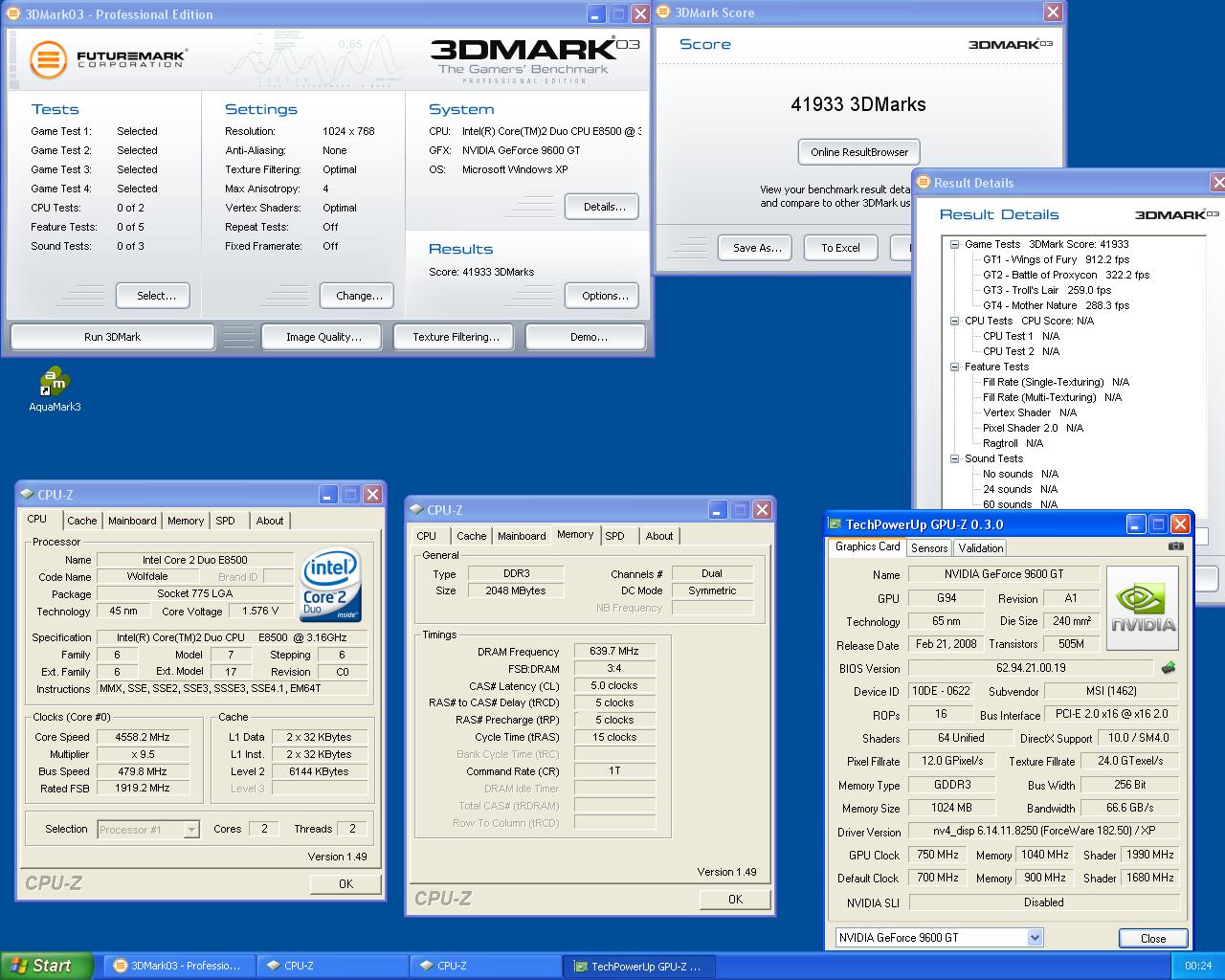The width and height of the screenshot is (1225, 980).
Task: Click To Excel in 3DMark Score
Action: pyautogui.click(x=840, y=248)
